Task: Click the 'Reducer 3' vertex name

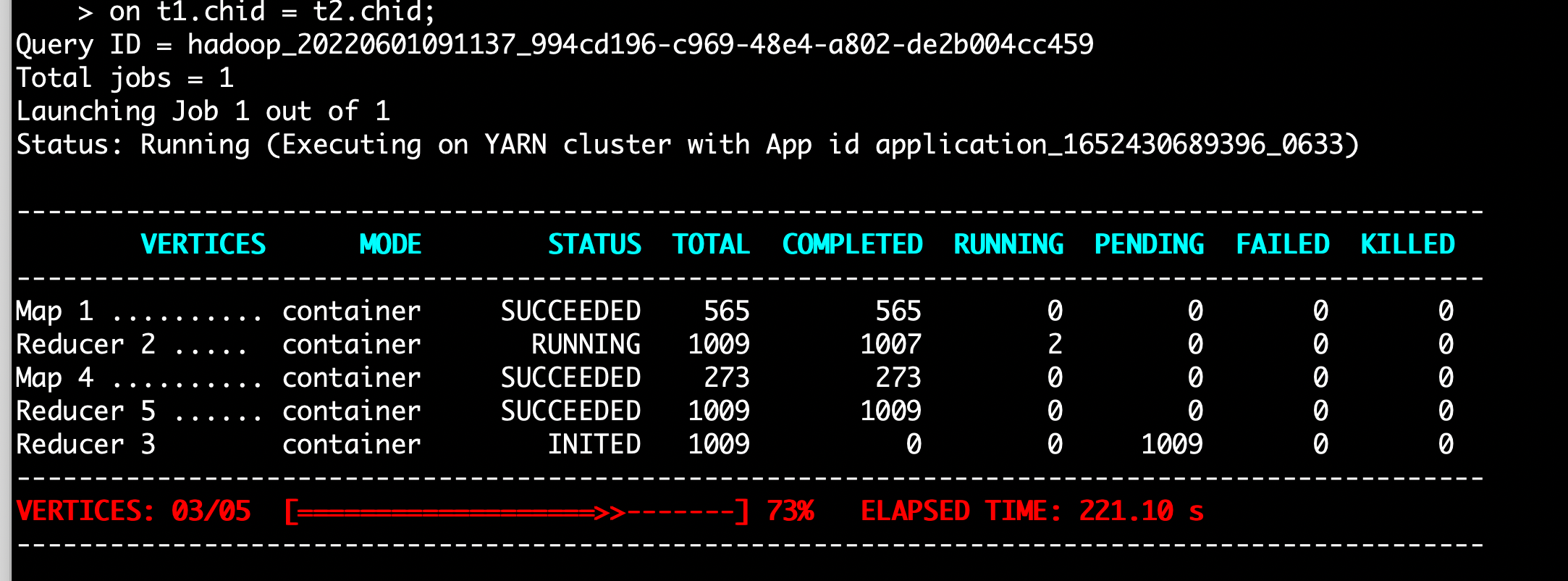Action: pyautogui.click(x=85, y=444)
